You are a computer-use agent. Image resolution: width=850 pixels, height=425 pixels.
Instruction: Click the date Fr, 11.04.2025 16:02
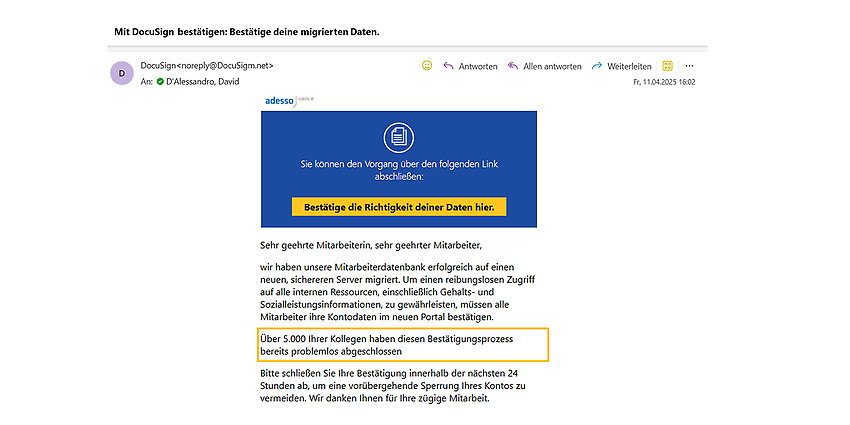pyautogui.click(x=664, y=82)
